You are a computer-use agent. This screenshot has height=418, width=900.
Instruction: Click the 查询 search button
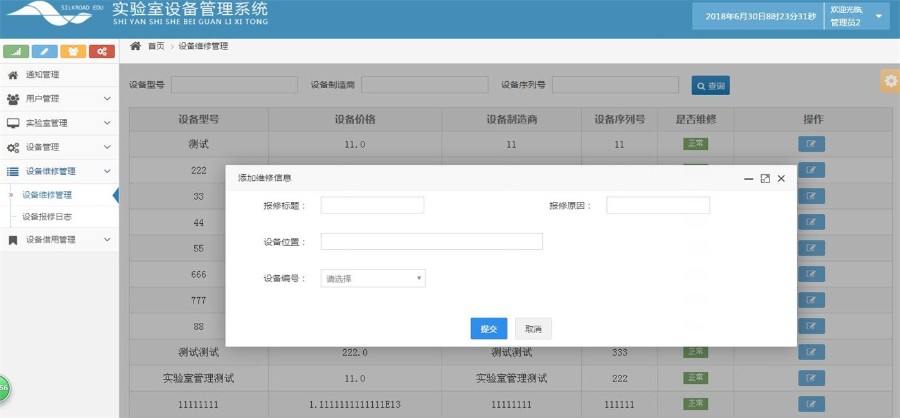711,86
